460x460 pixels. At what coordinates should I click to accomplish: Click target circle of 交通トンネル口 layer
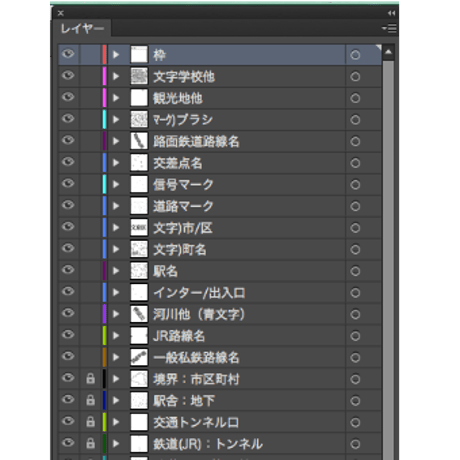(355, 423)
